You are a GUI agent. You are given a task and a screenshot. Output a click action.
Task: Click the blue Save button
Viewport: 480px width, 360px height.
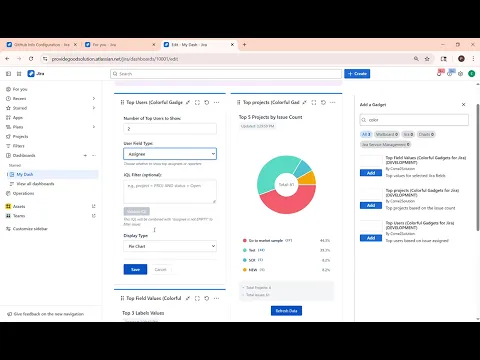click(x=135, y=269)
